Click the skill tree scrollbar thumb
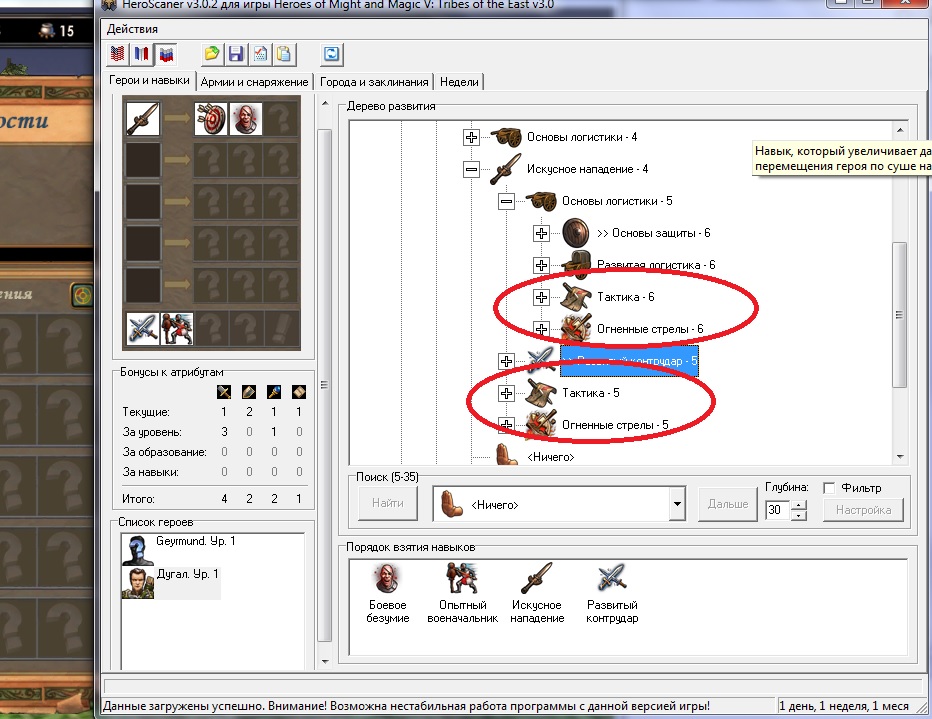 (900, 315)
